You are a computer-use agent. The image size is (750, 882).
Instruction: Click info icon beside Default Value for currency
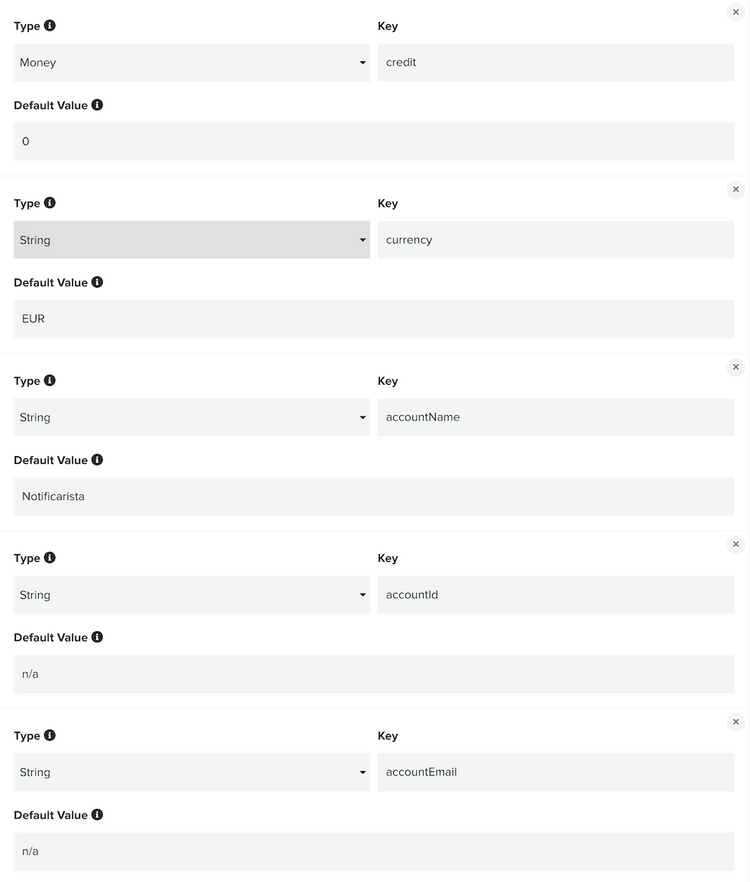[x=97, y=282]
